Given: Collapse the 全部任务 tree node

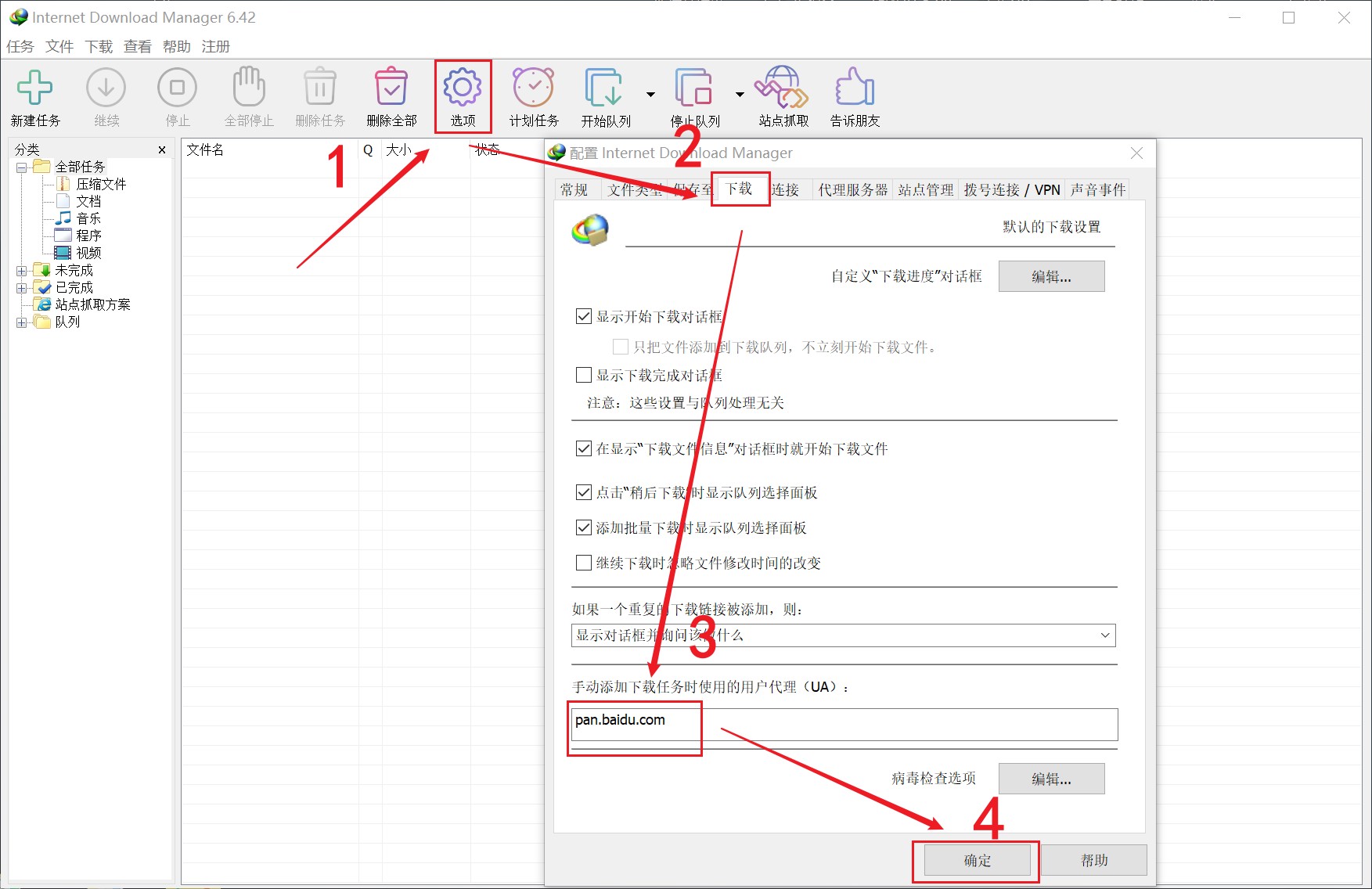Looking at the screenshot, I should [21, 167].
